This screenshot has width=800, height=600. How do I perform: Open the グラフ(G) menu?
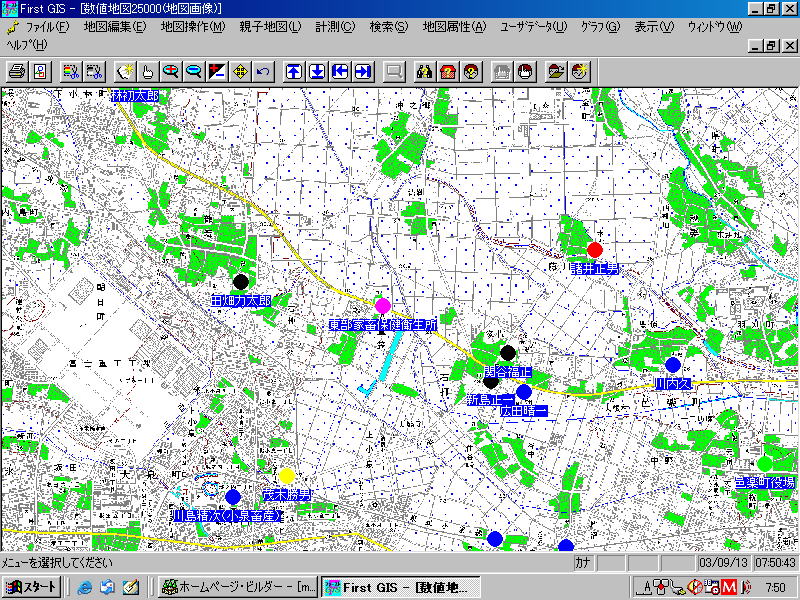(x=598, y=27)
